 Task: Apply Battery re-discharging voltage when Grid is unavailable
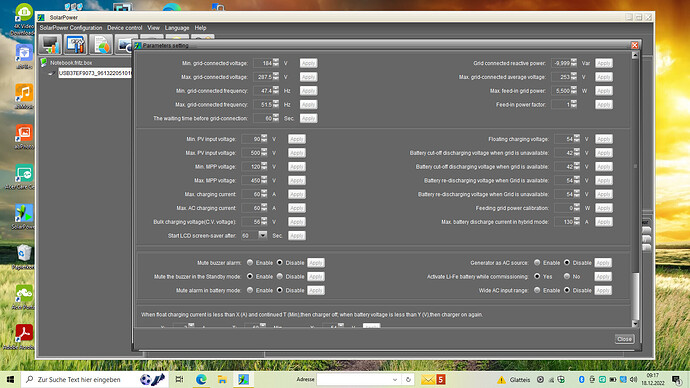point(604,194)
